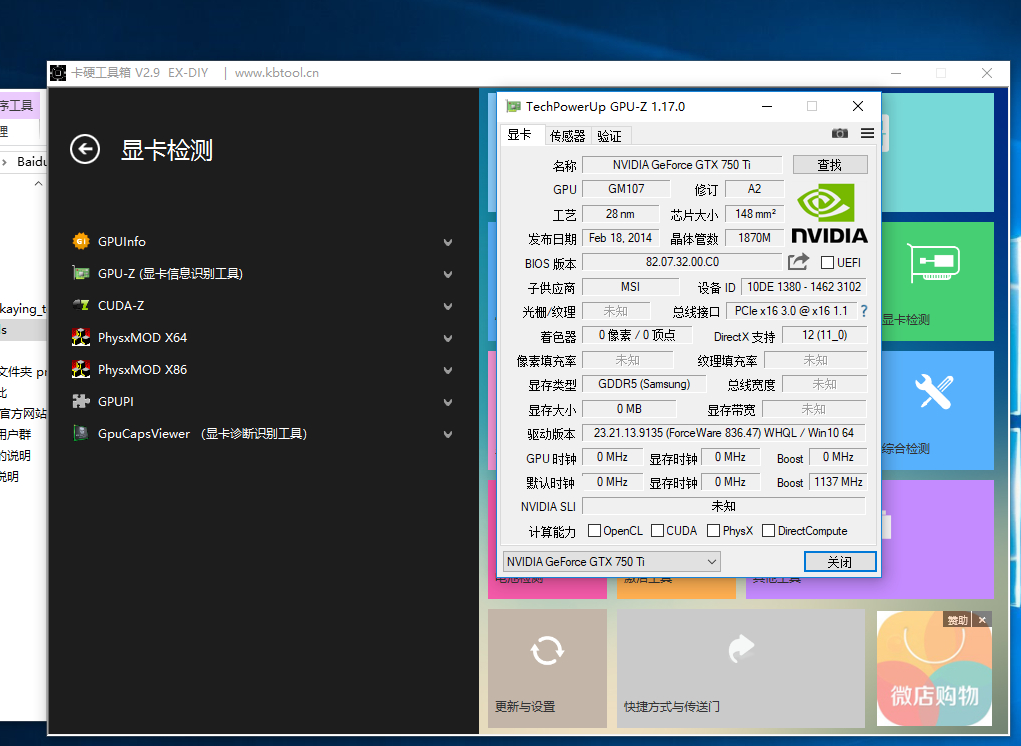Open the 快捷方式与传送门 arrow tile

pyautogui.click(x=741, y=668)
